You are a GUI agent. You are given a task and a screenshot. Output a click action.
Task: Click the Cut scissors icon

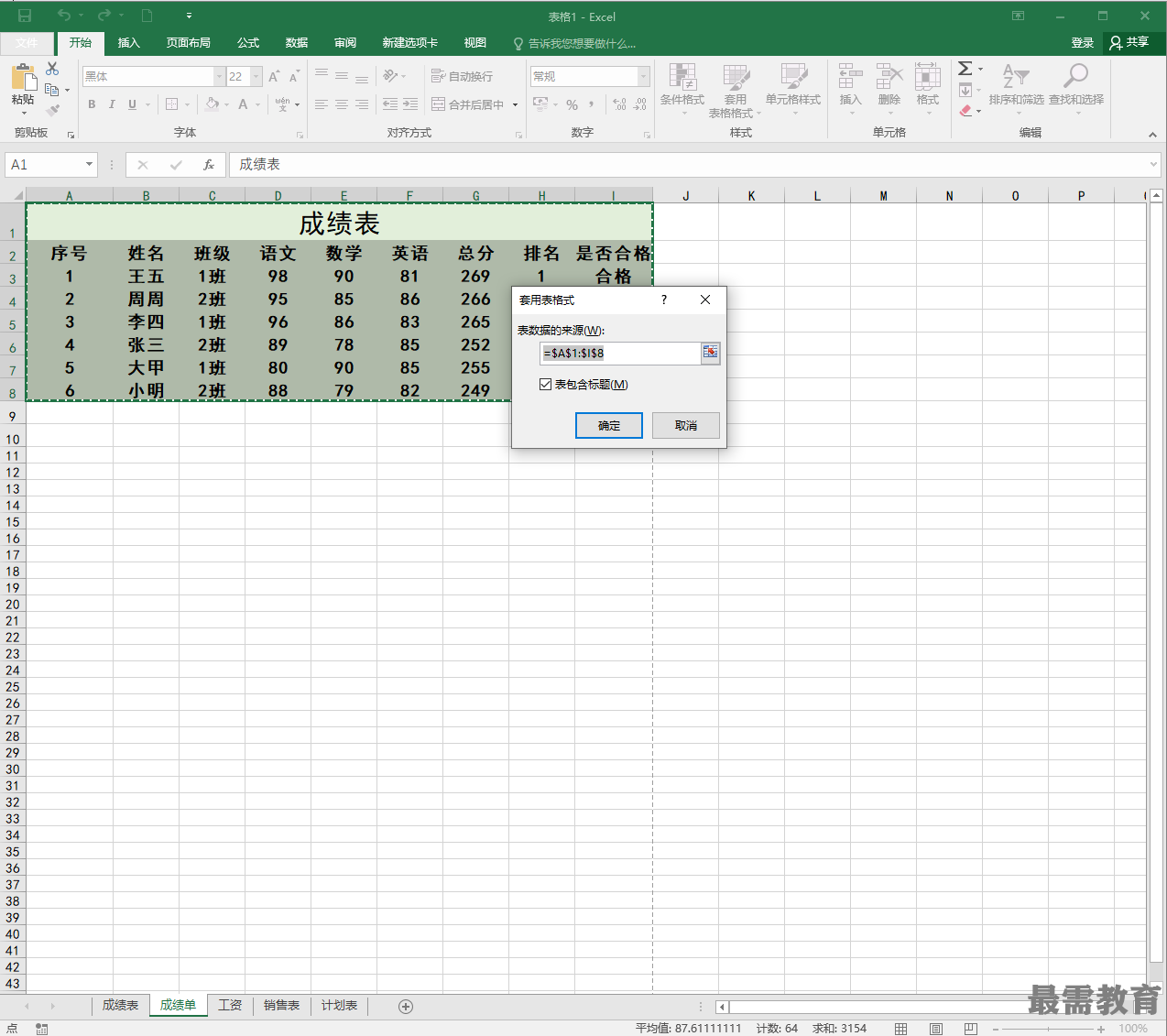[x=52, y=69]
